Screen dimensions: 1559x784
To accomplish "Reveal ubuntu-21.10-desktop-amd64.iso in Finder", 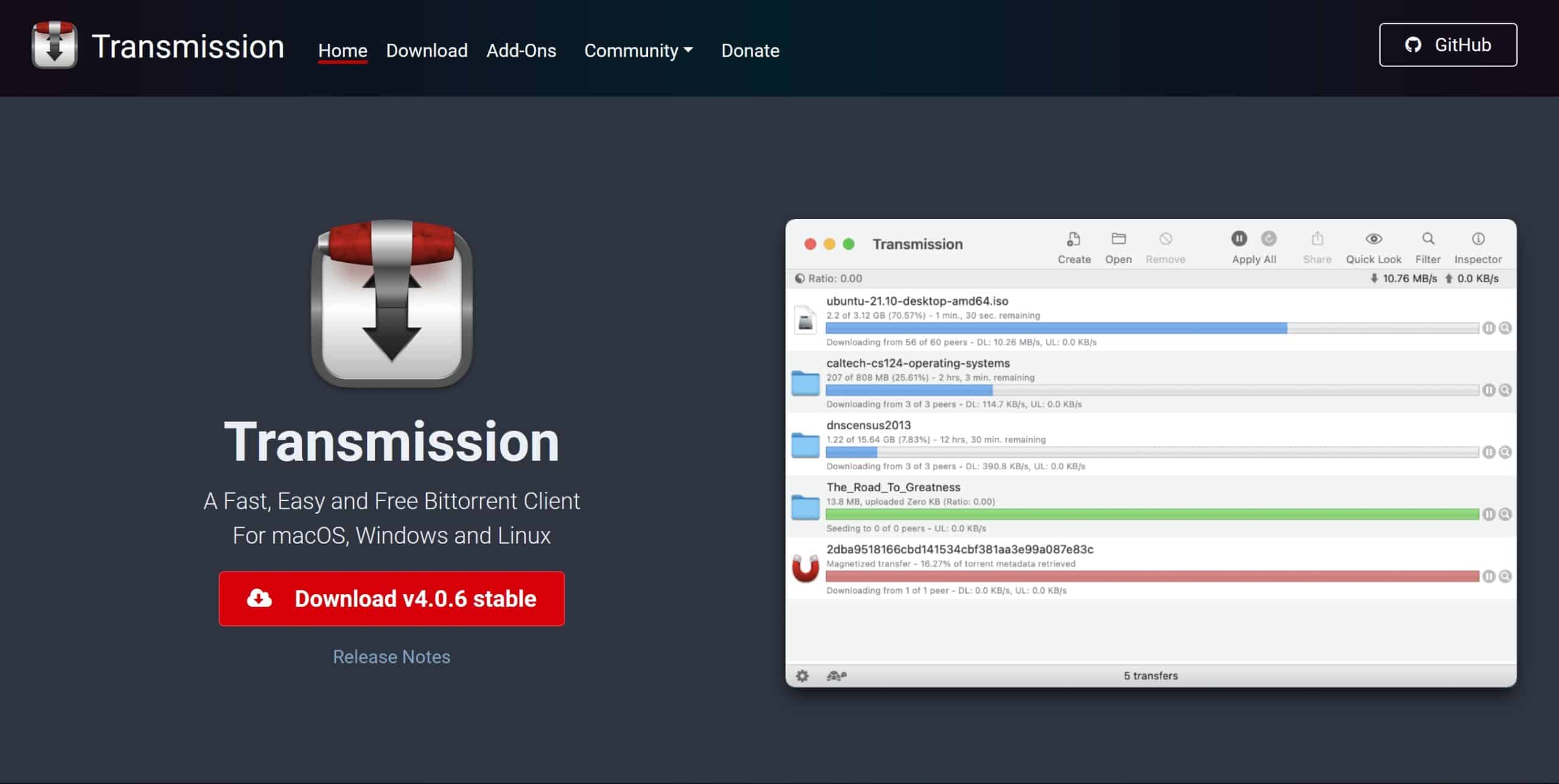I will pyautogui.click(x=1505, y=328).
